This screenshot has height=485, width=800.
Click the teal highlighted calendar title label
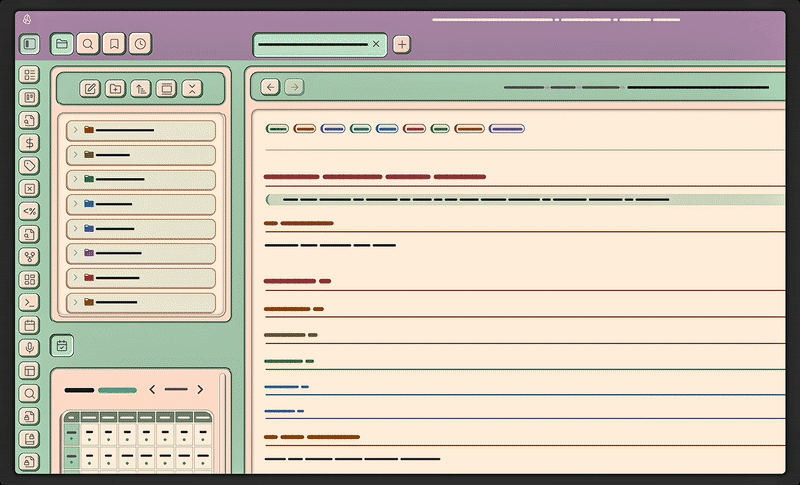[117, 391]
